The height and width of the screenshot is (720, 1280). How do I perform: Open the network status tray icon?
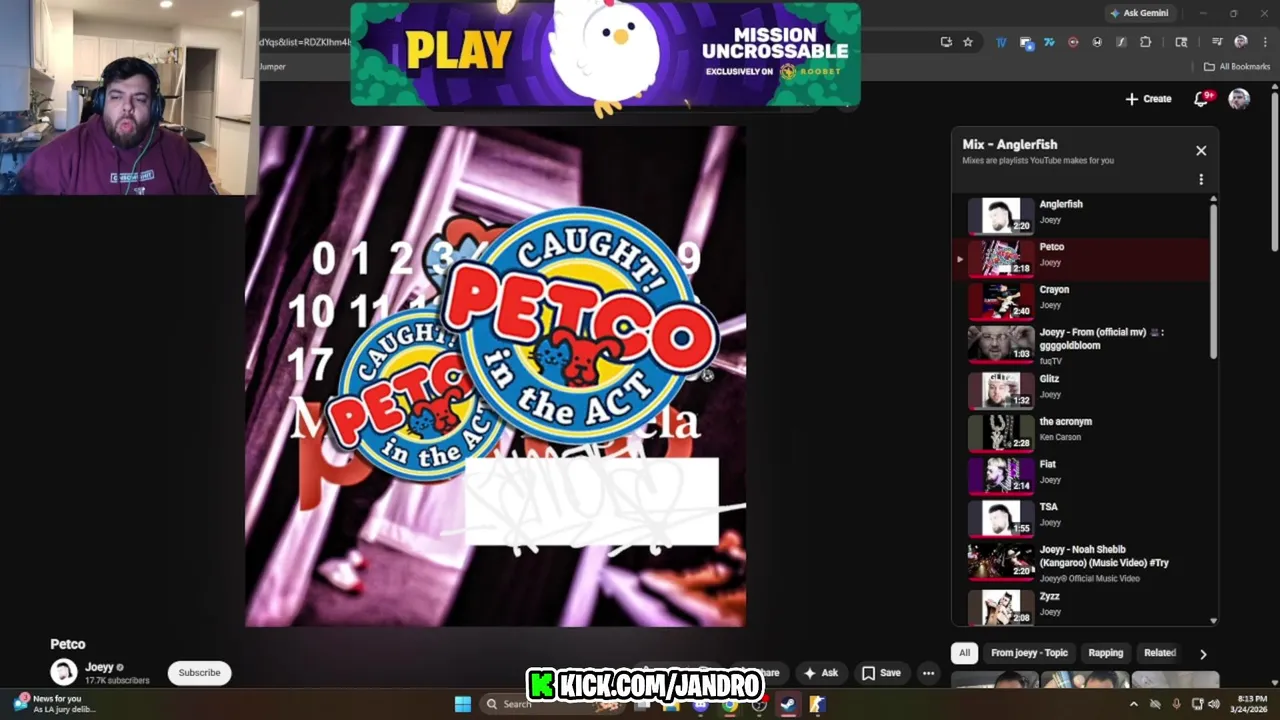(1198, 704)
